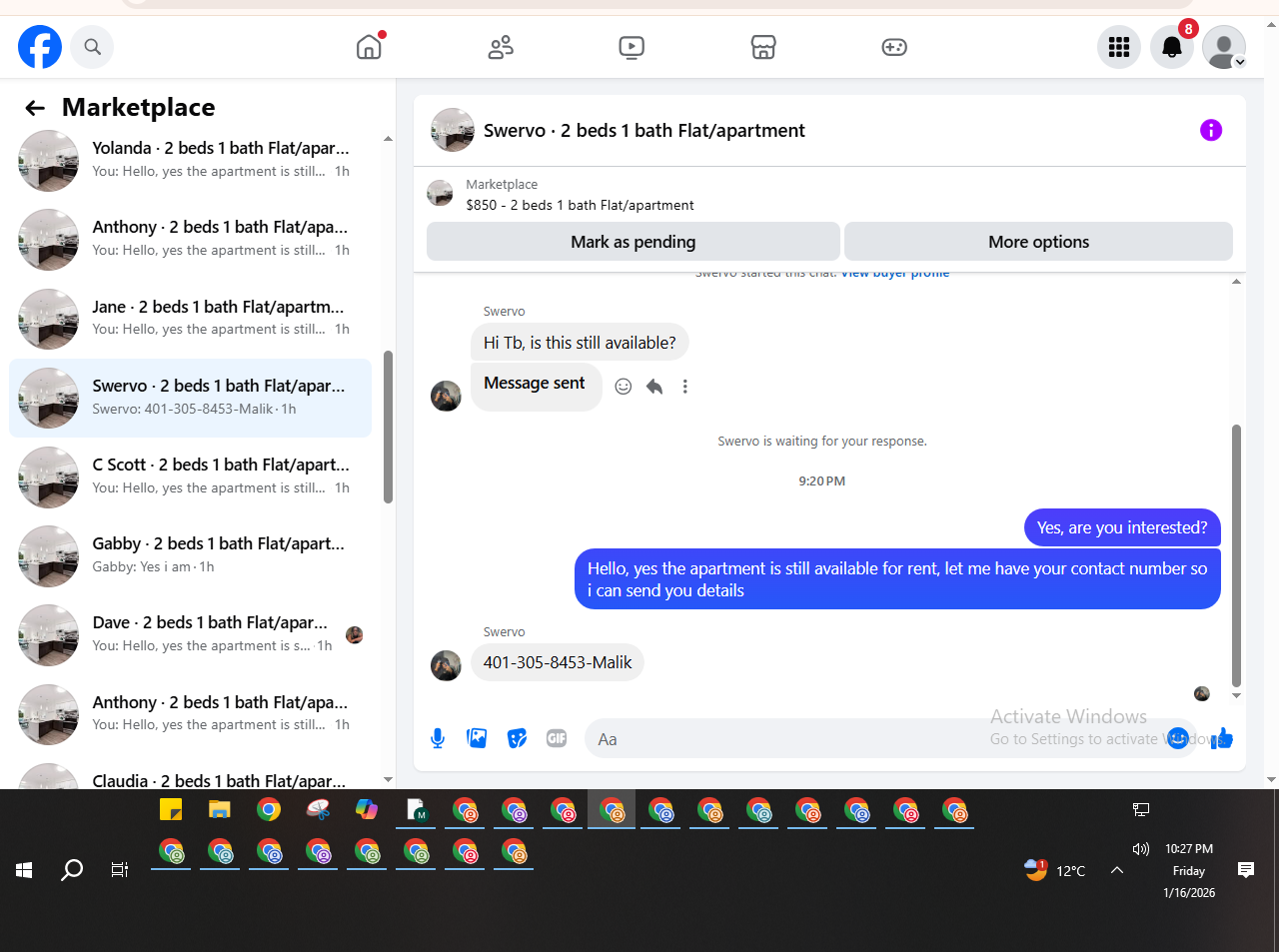Reply to the Message sent bubble
This screenshot has height=952, width=1279.
click(654, 387)
